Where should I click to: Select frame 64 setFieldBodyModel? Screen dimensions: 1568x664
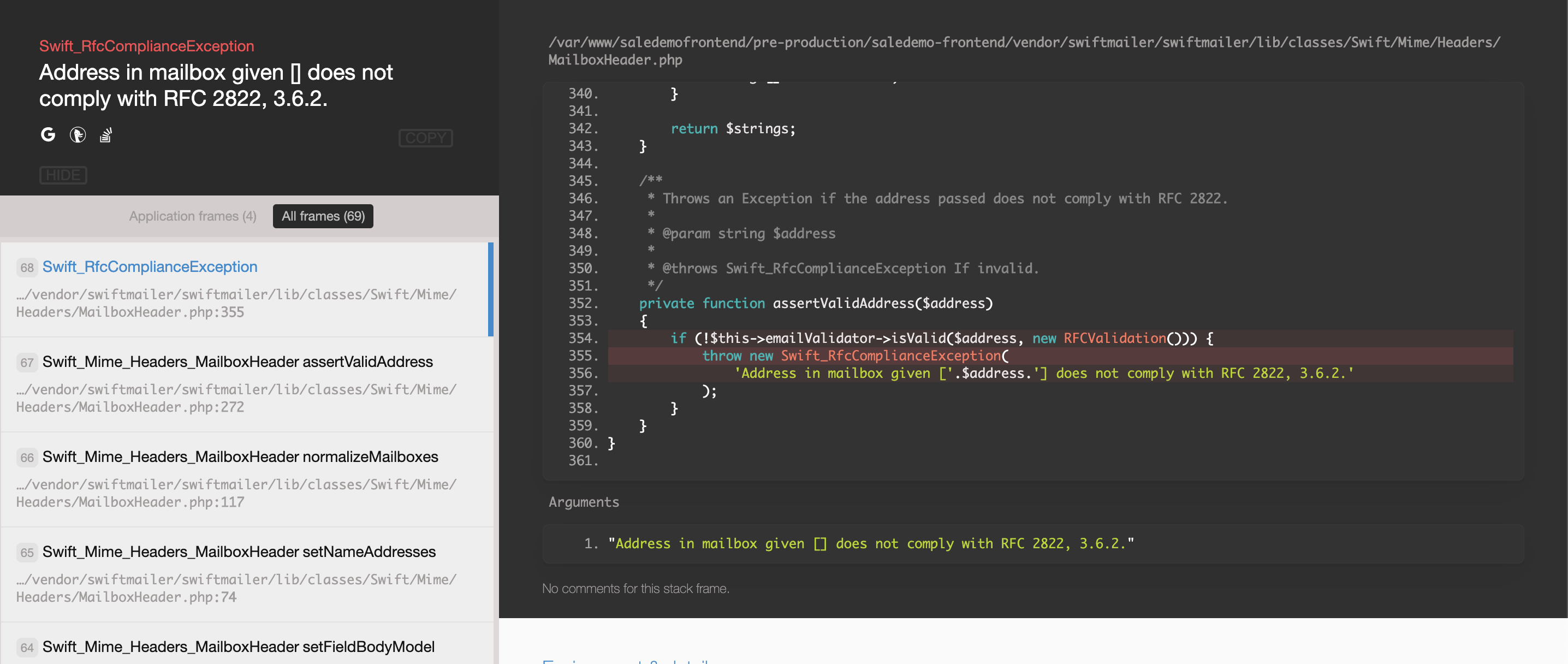[x=238, y=647]
